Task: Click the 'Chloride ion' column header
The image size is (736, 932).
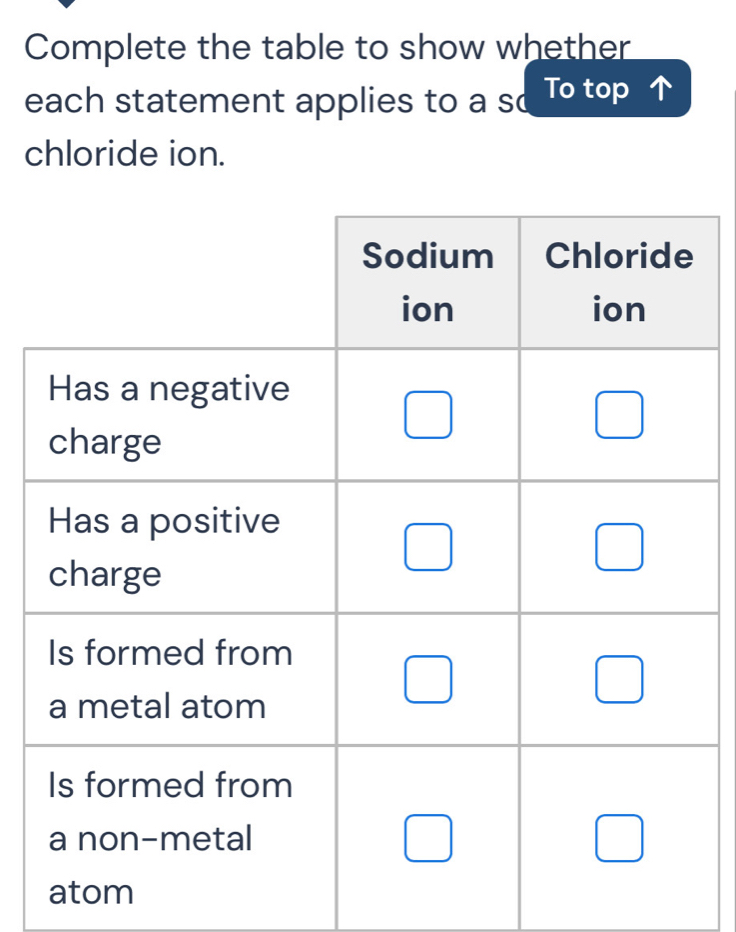Action: coord(619,282)
